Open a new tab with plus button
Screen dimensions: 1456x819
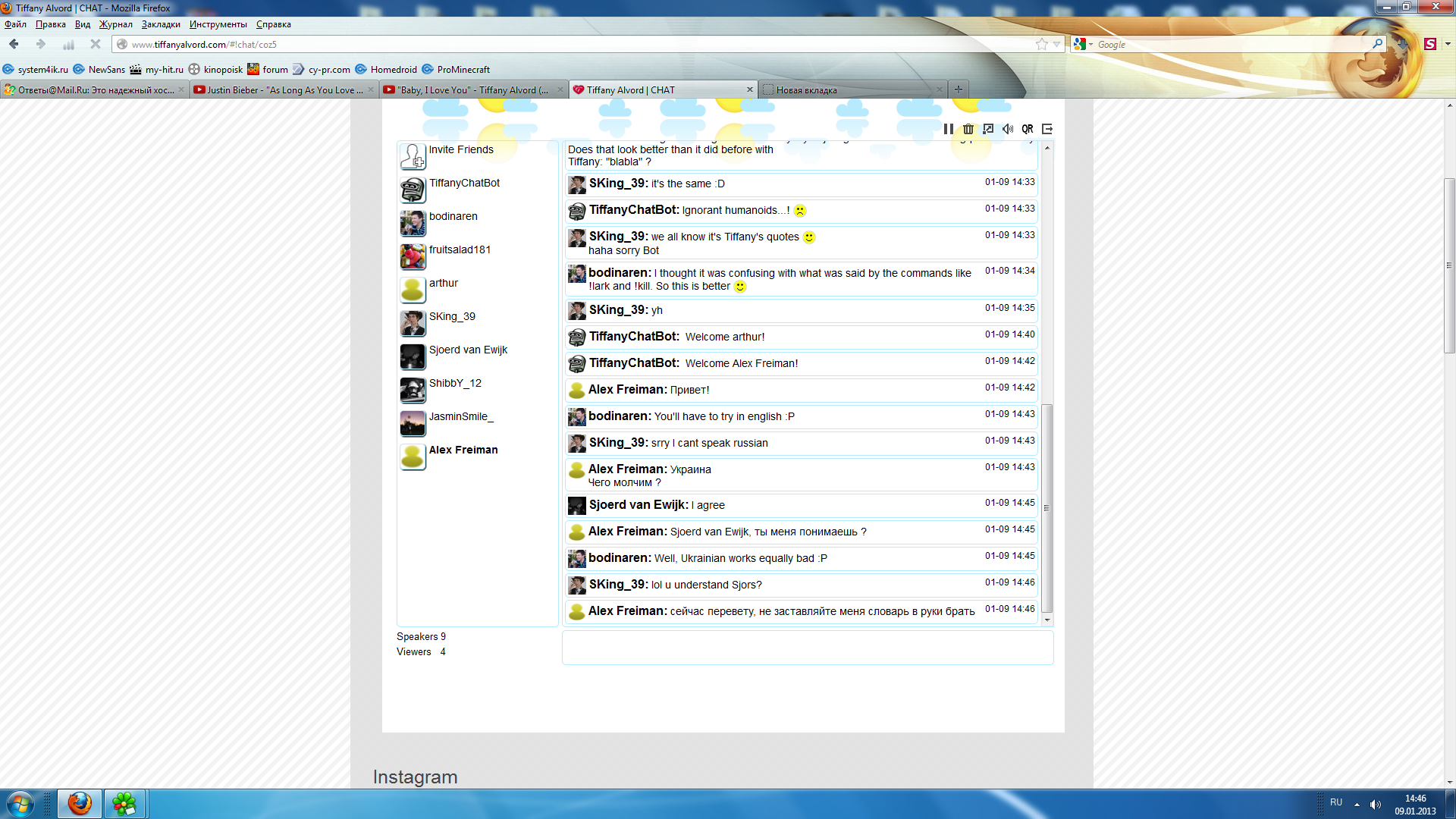click(x=959, y=89)
